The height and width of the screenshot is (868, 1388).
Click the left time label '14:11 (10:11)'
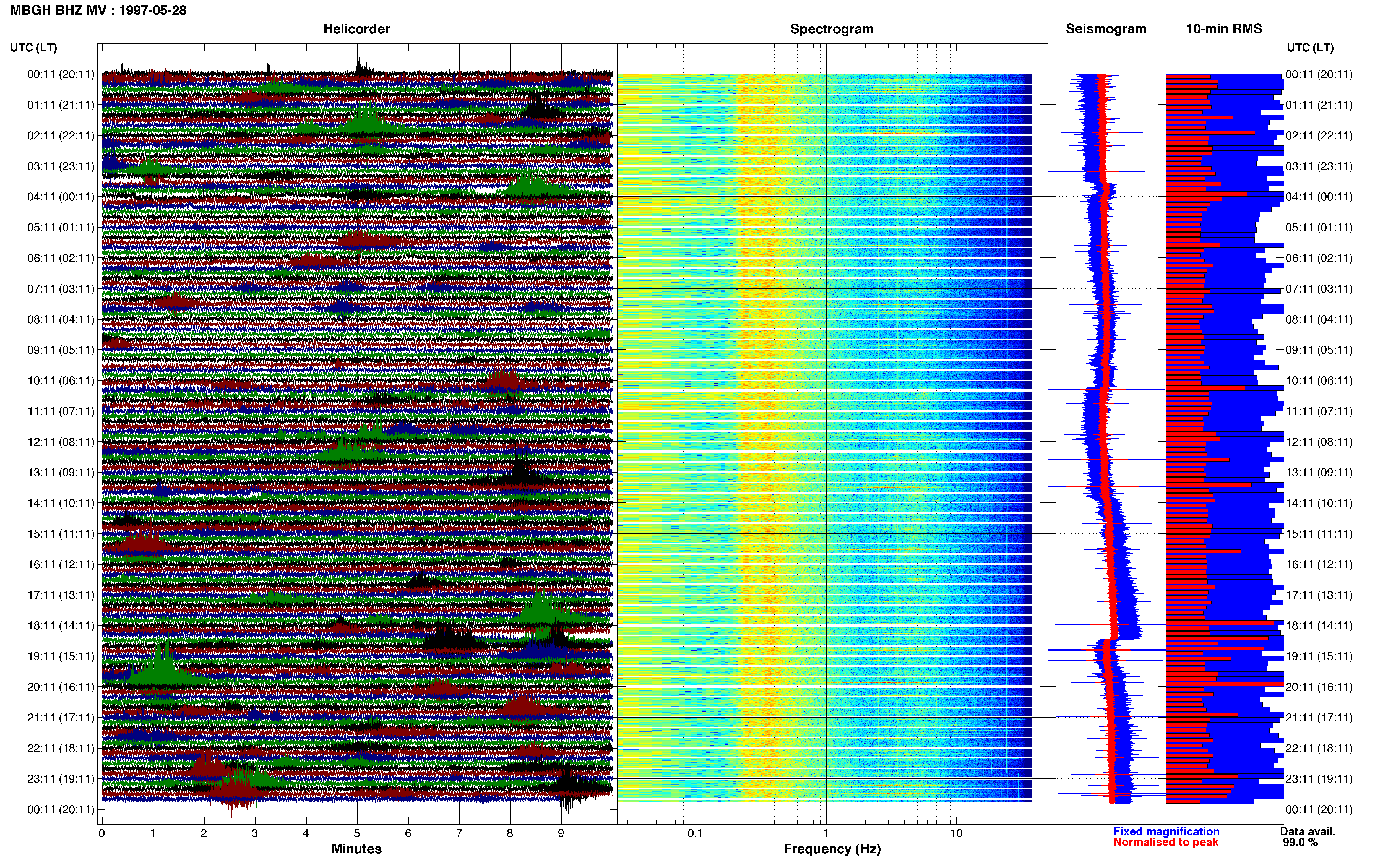click(x=61, y=503)
